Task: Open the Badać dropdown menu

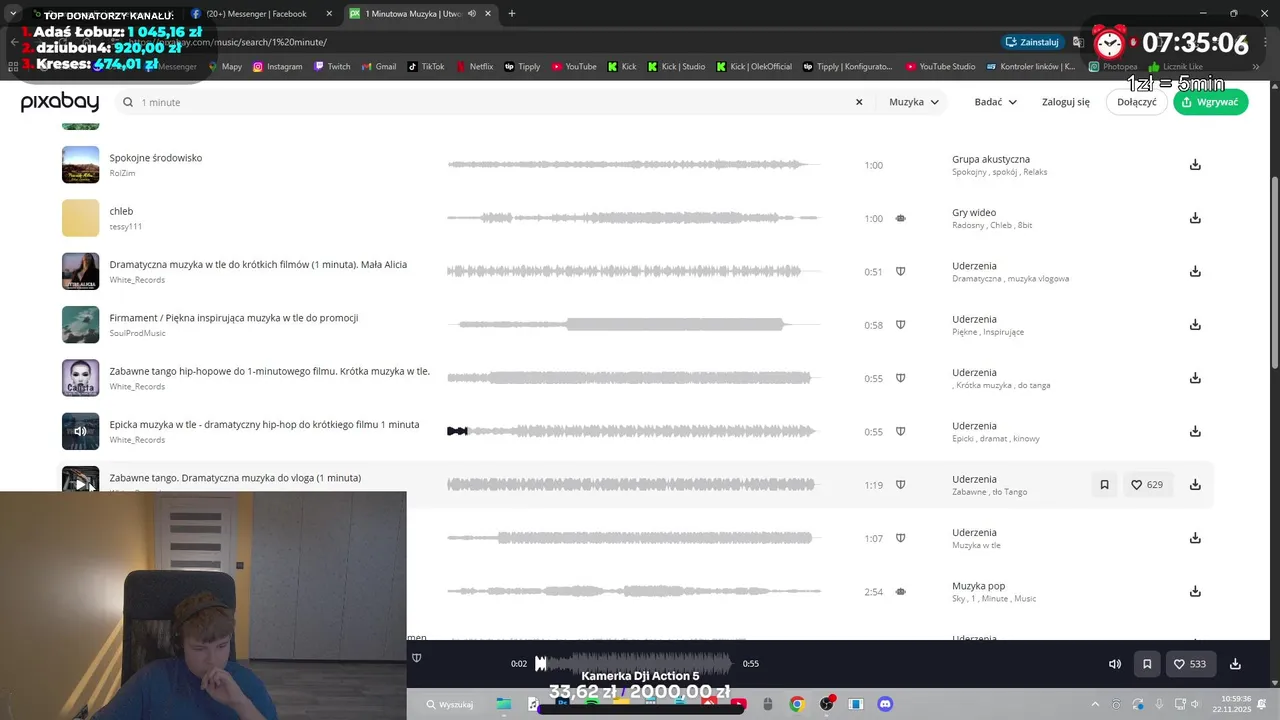Action: 995,102
